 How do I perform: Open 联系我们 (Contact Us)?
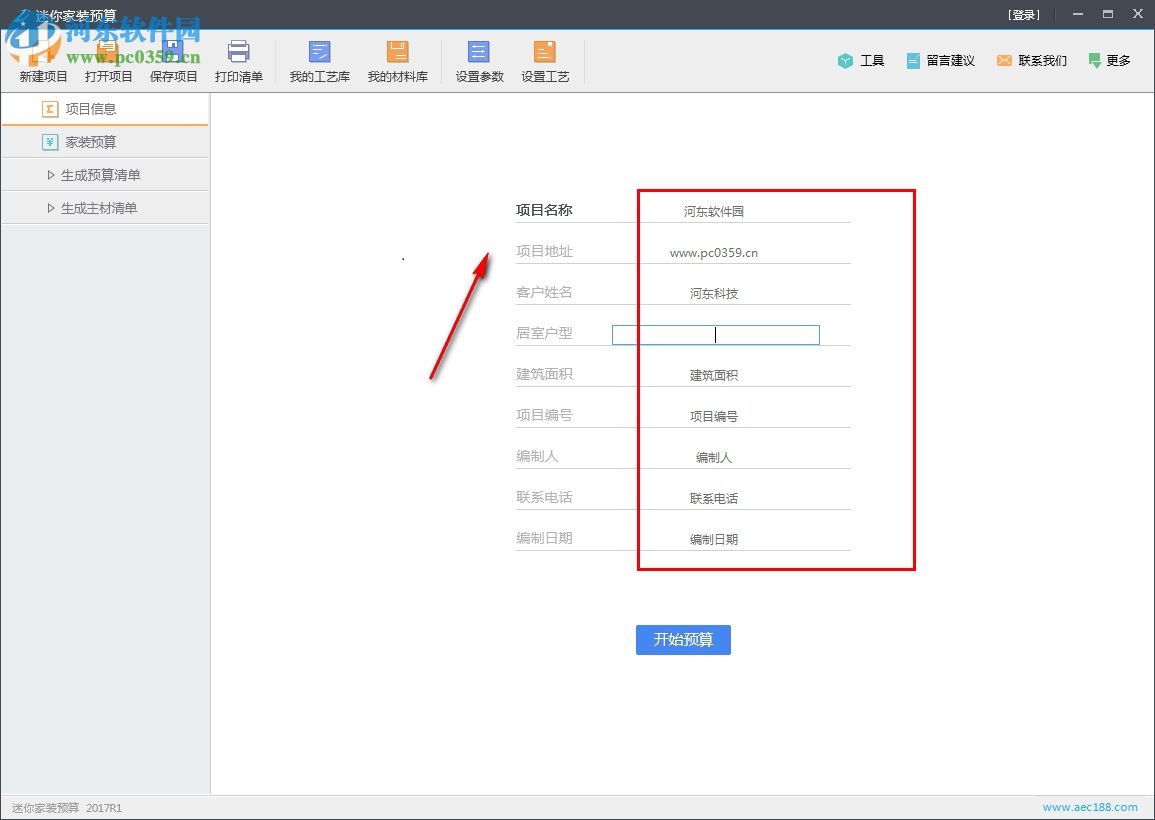click(1031, 60)
